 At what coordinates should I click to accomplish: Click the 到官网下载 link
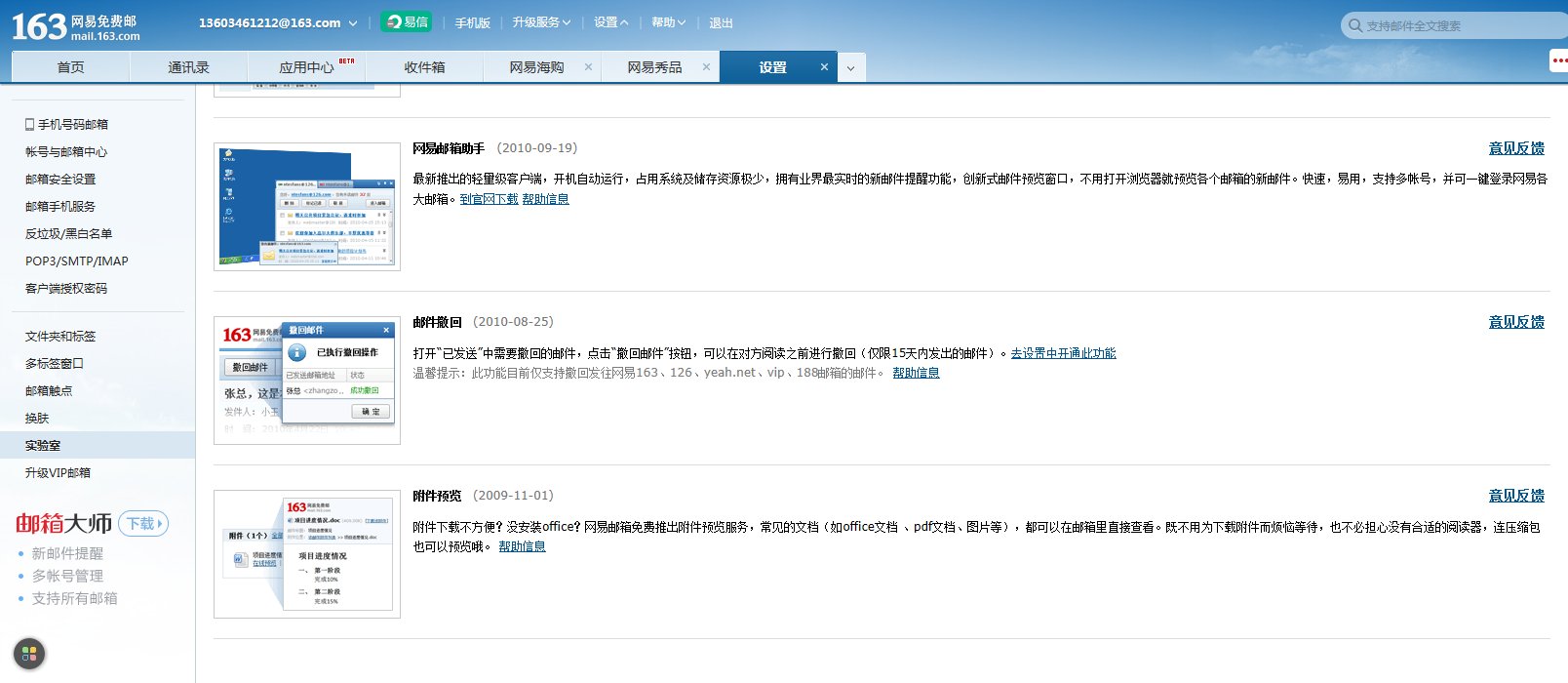[x=490, y=199]
